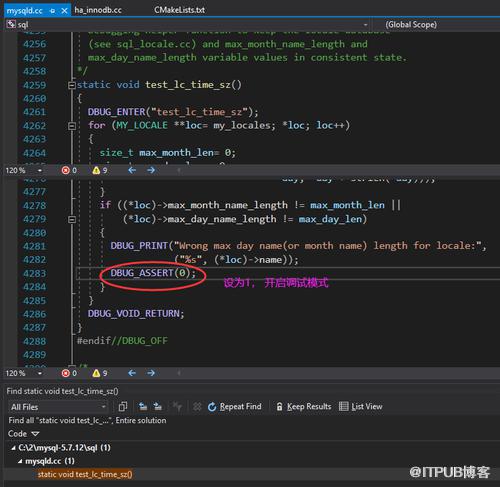
Task: Collapse the C:\2\mysql-5.7.12\sql results node
Action: [13, 448]
